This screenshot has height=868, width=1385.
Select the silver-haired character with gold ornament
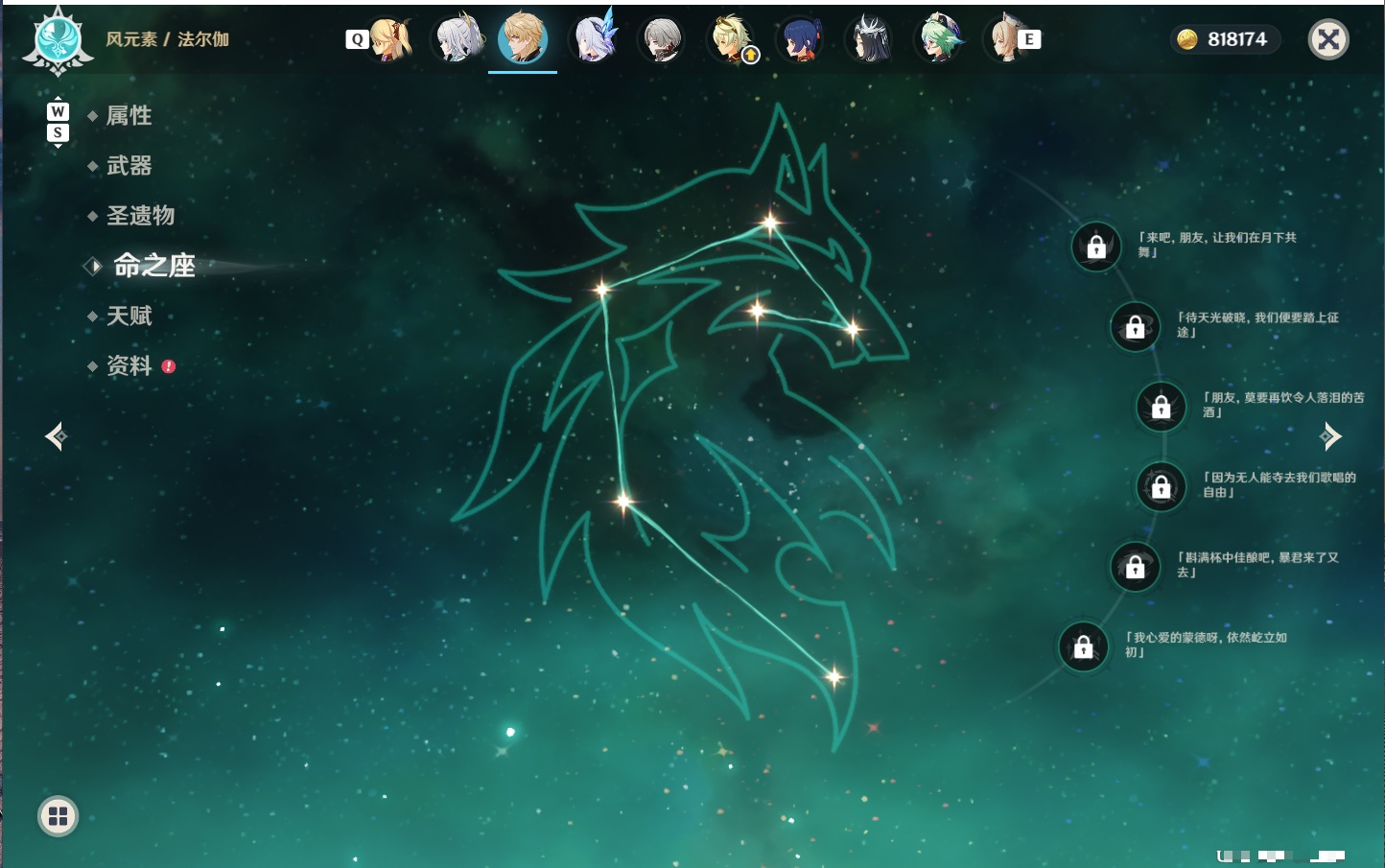(x=458, y=39)
